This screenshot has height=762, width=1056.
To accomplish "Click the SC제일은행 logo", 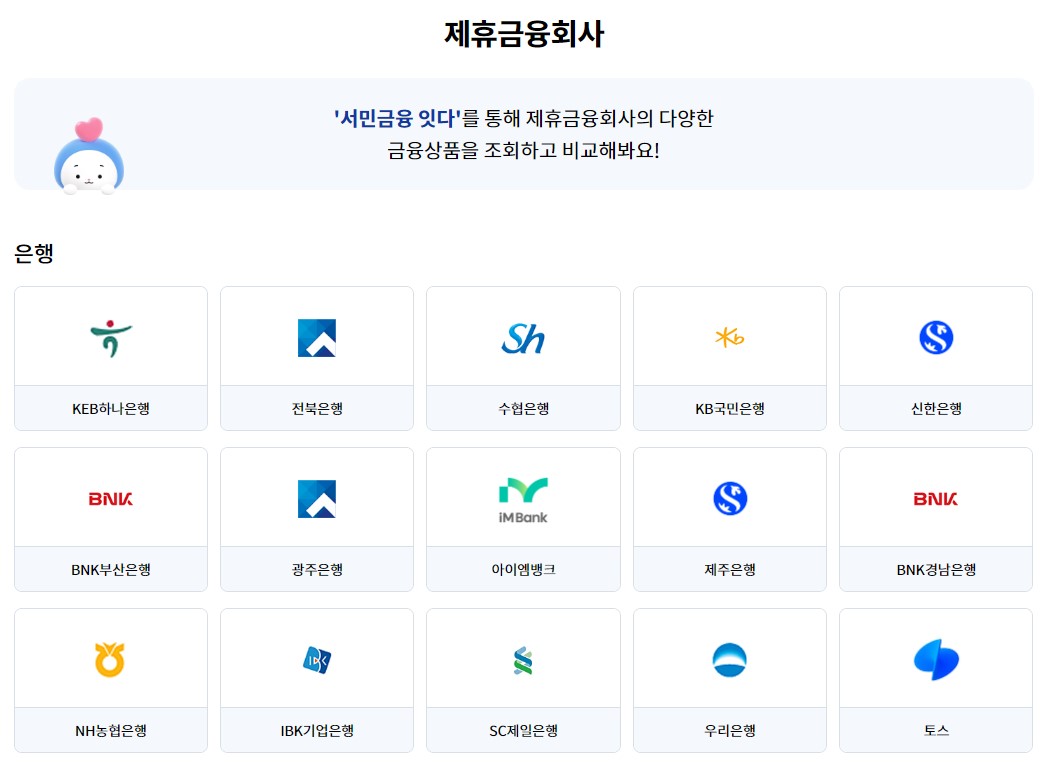I will (523, 657).
